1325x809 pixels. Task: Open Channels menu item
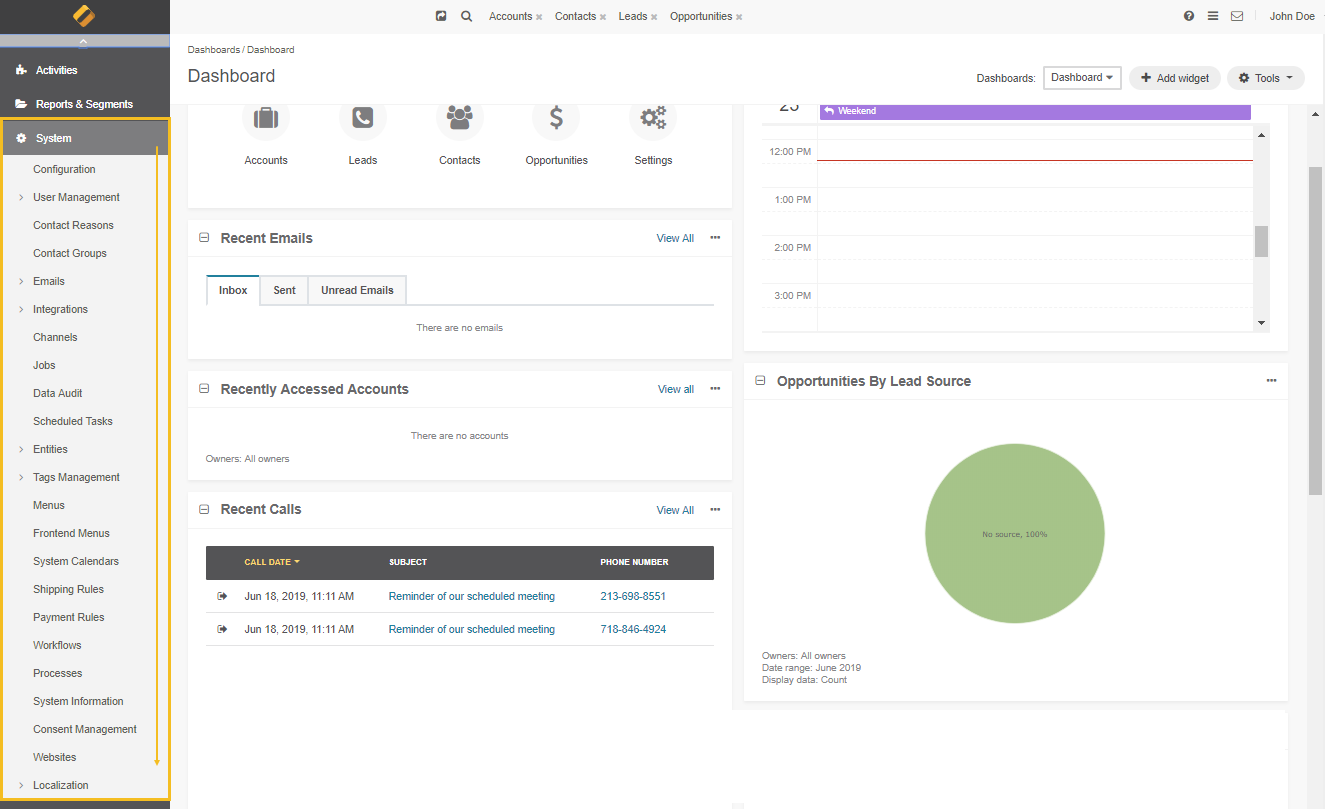[55, 337]
